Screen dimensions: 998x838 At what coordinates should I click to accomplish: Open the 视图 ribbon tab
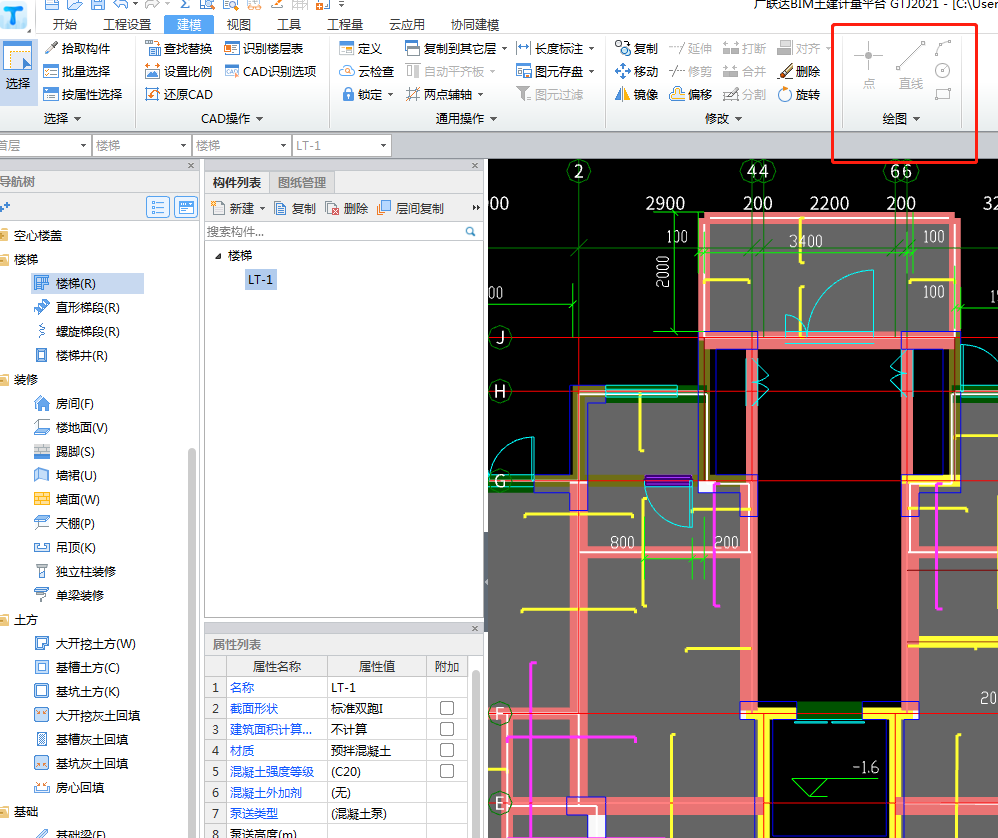[239, 25]
